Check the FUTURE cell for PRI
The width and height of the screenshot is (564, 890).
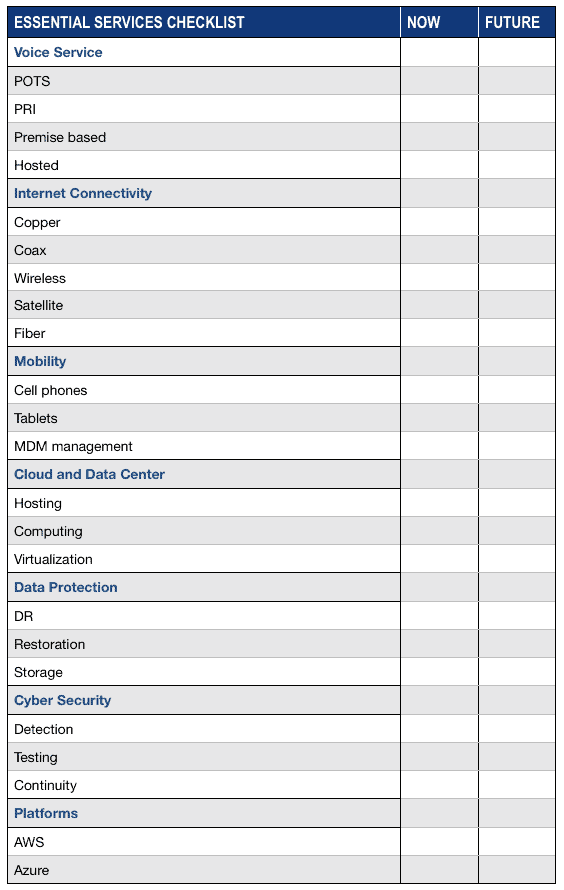(517, 108)
